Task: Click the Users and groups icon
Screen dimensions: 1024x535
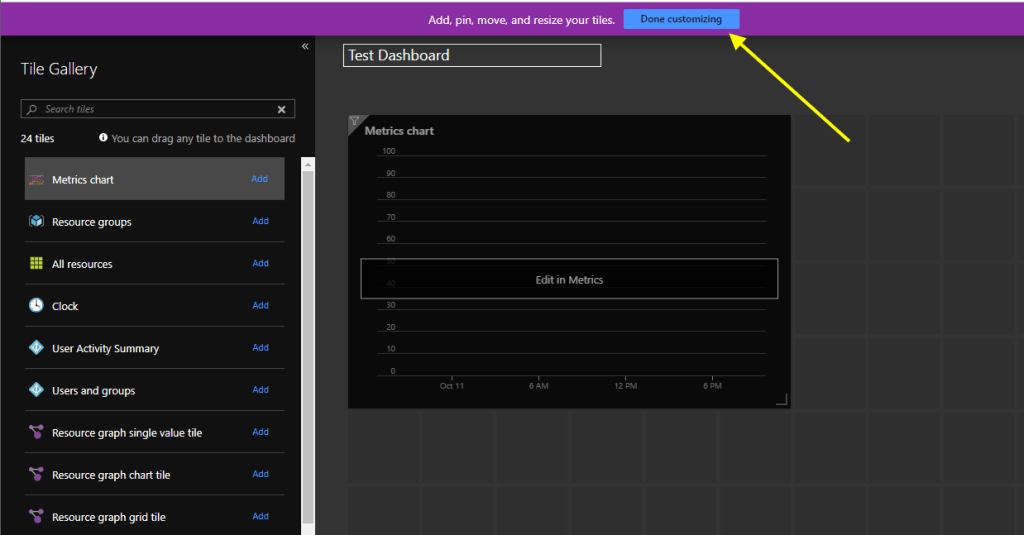Action: point(36,390)
